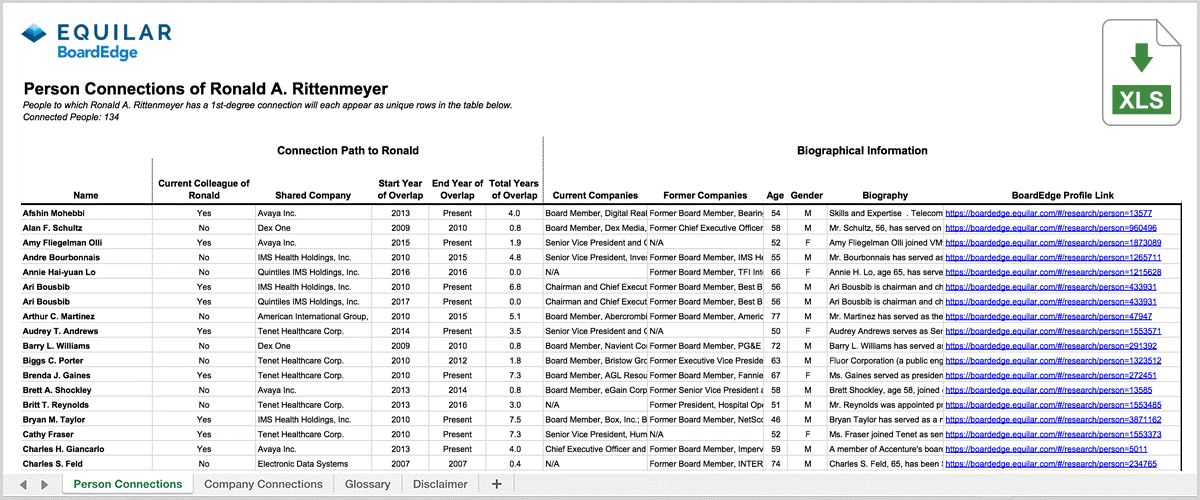
Task: Select the Amy Fliegelman Olli name cell
Action: pos(86,243)
